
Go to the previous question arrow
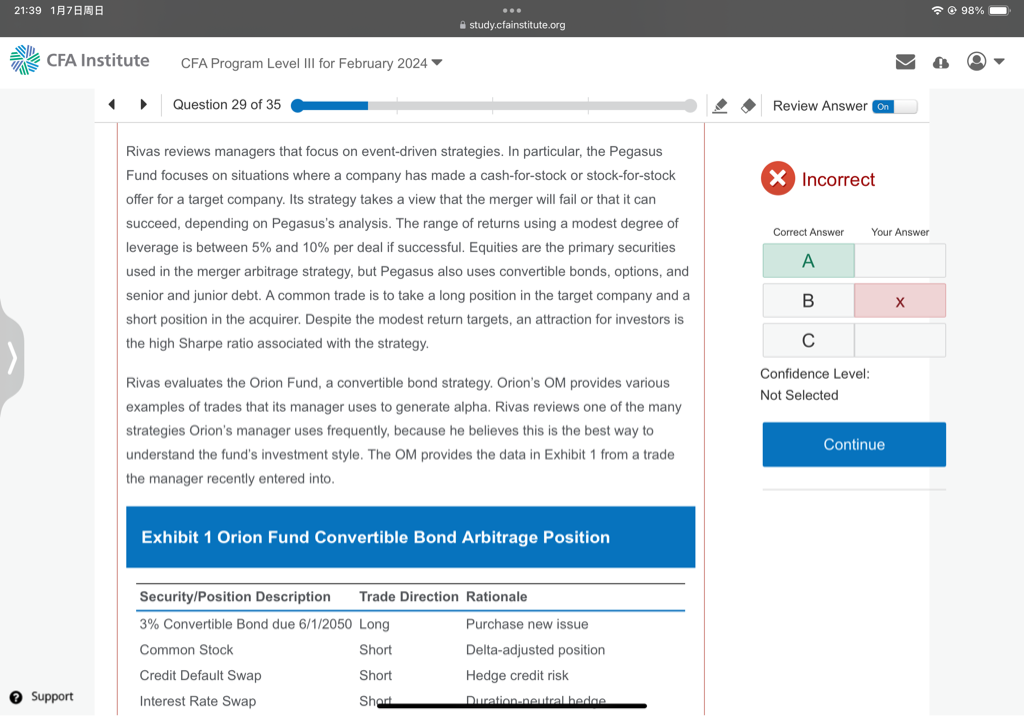(112, 105)
